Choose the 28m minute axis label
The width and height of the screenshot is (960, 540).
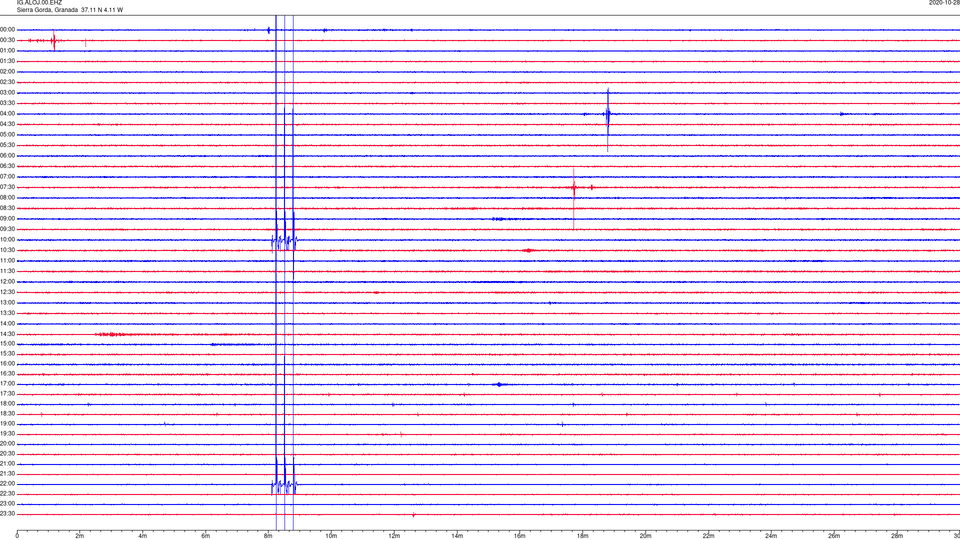[x=897, y=536]
